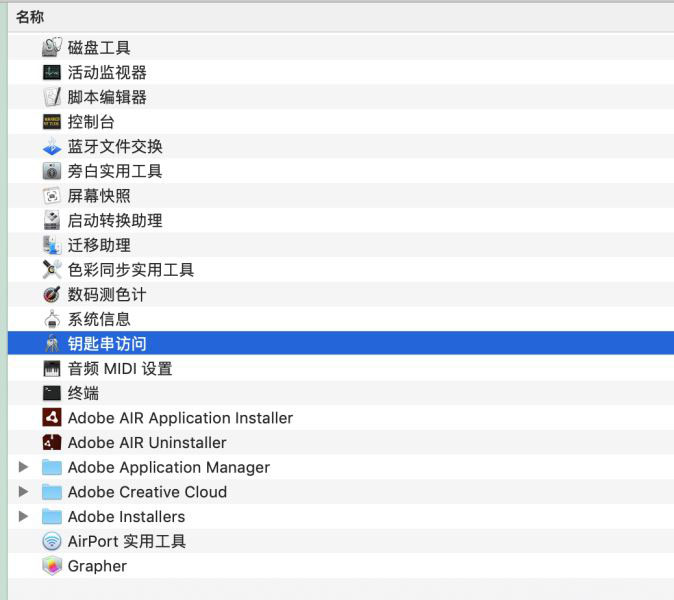Image resolution: width=674 pixels, height=600 pixels.
Task: Click the 数码测色计 color meter icon
Action: pyautogui.click(x=52, y=294)
